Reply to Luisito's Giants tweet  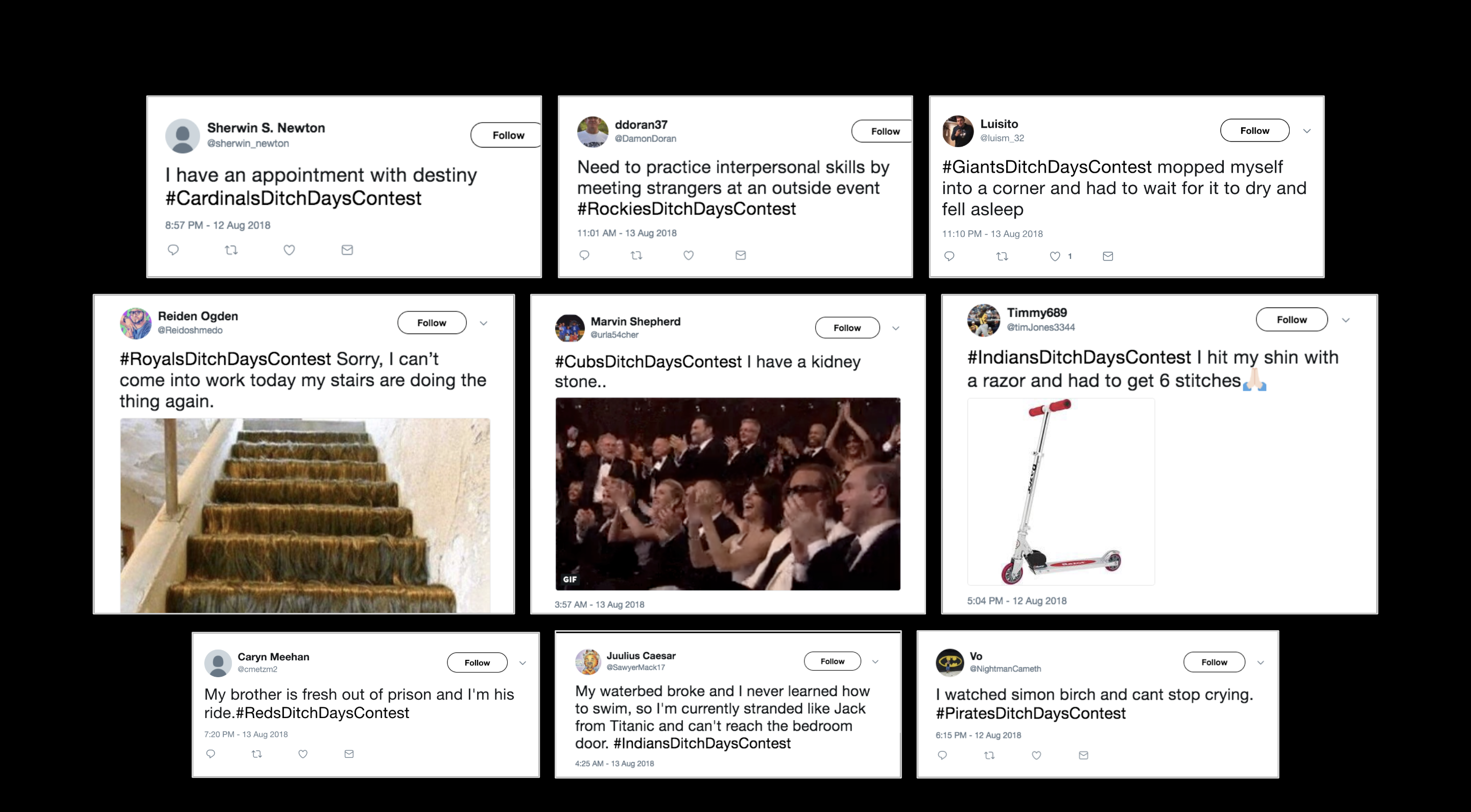949,256
